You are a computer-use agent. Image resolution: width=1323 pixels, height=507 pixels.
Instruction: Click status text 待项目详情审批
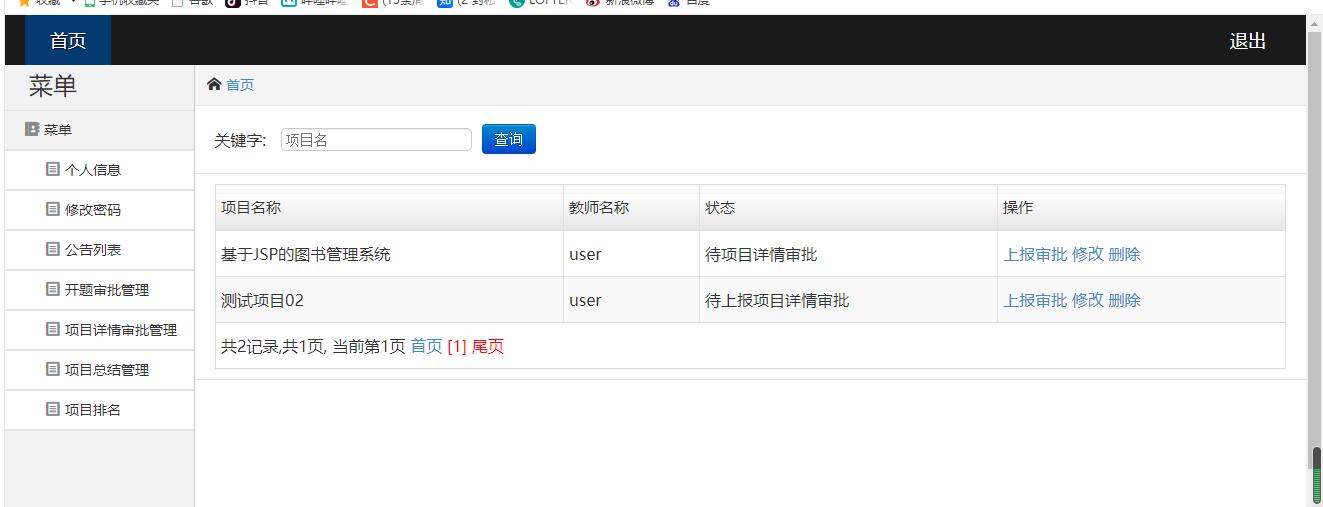(x=761, y=254)
